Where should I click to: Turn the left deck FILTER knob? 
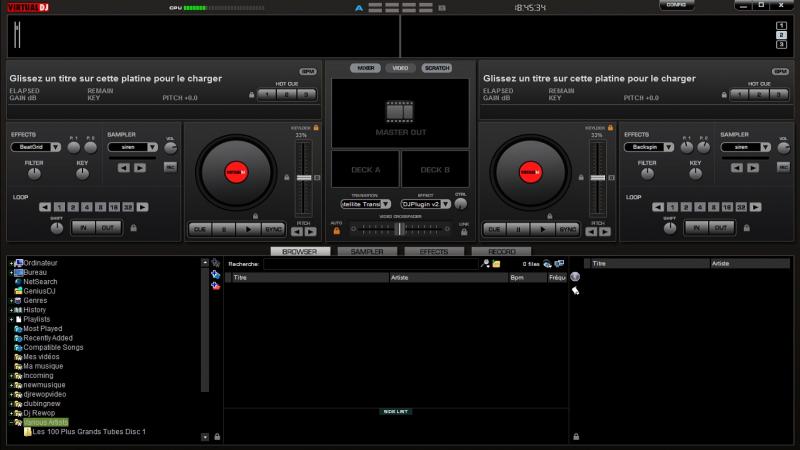pyautogui.click(x=34, y=174)
